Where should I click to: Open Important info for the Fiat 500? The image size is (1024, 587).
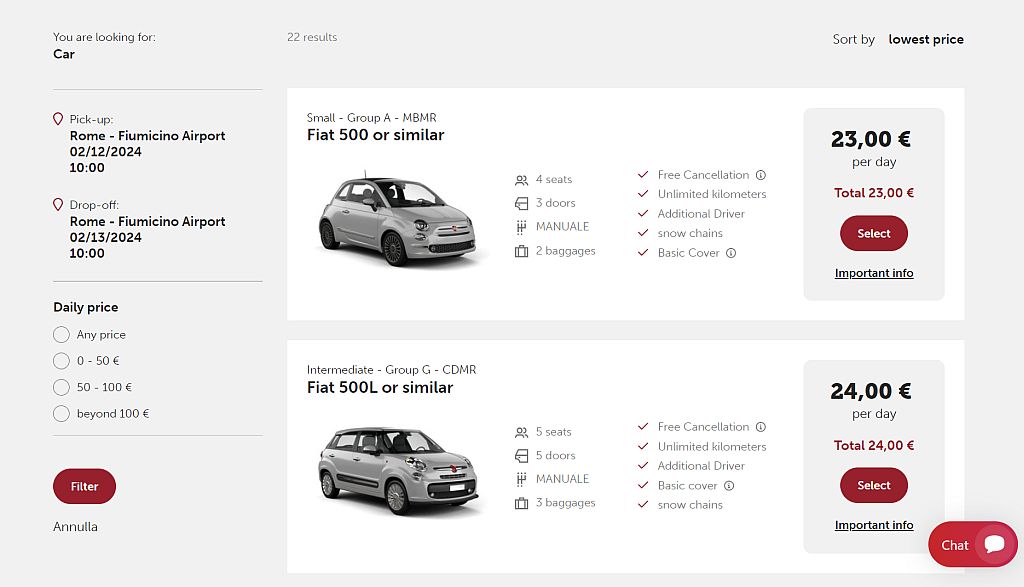coord(874,273)
